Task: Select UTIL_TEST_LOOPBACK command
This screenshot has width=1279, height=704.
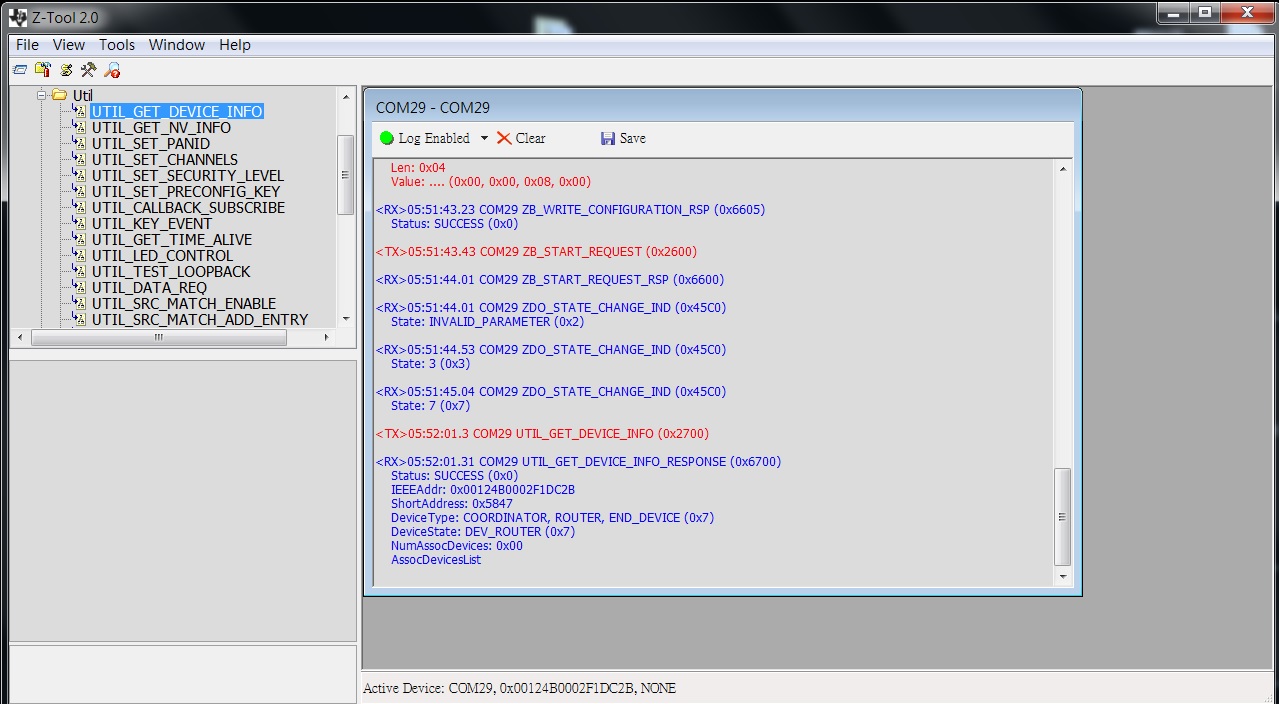Action: 171,271
